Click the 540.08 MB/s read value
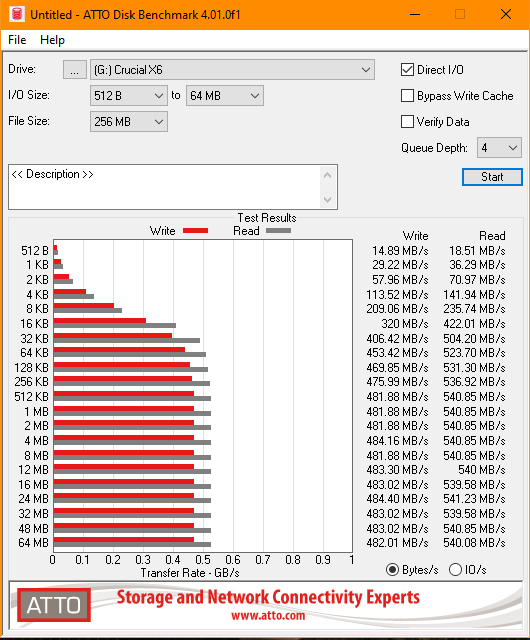The width and height of the screenshot is (530, 640). click(x=474, y=543)
